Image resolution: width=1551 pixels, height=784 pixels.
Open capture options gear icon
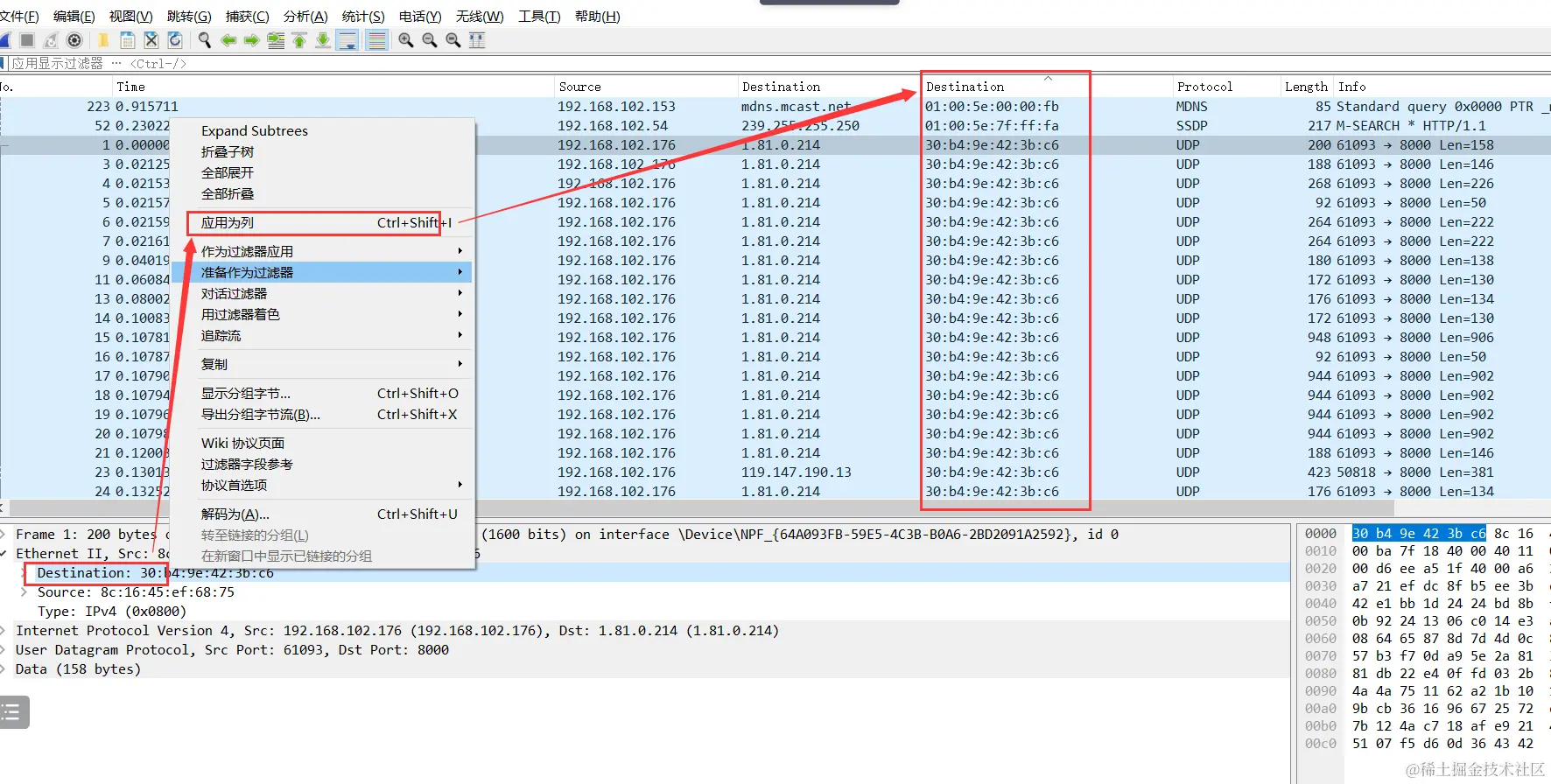click(74, 40)
